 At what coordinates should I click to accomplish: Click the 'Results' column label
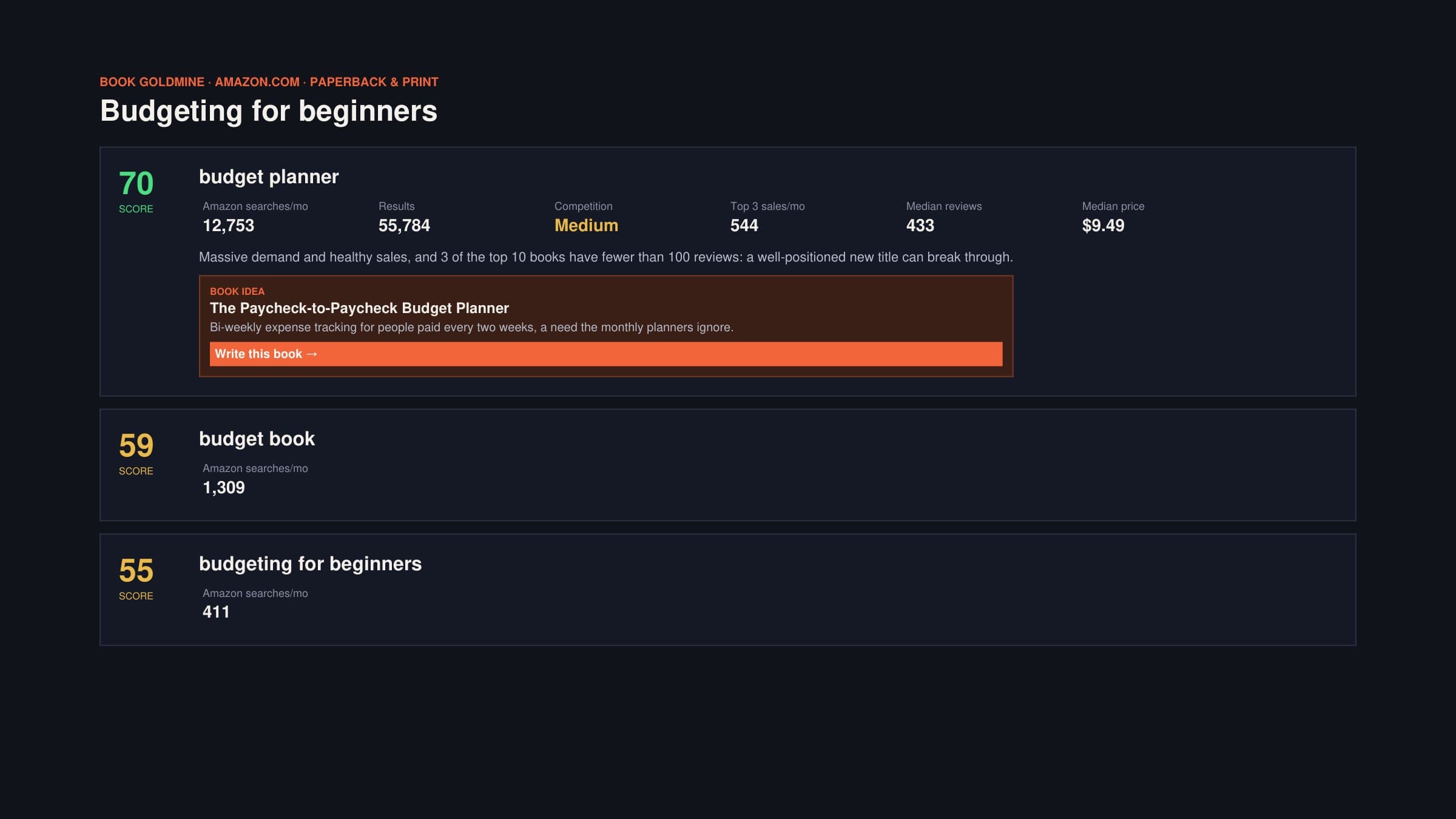396,206
